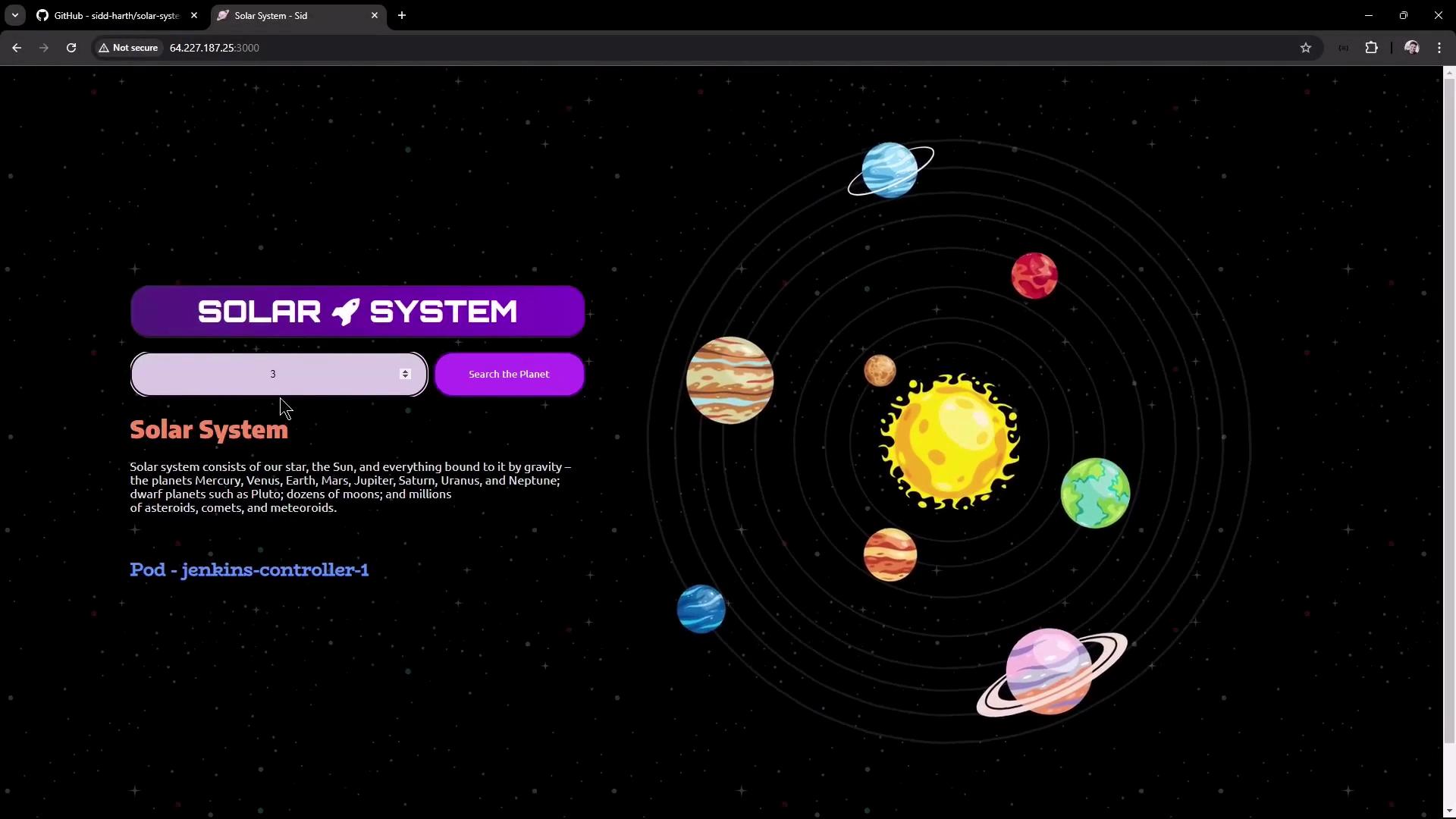Go back to the previous page
The height and width of the screenshot is (819, 1456).
(17, 48)
